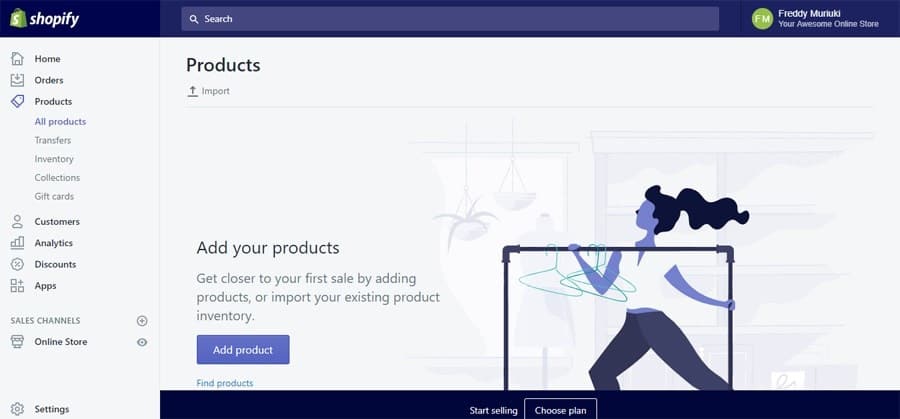View Online Store with the eye icon

pyautogui.click(x=142, y=342)
